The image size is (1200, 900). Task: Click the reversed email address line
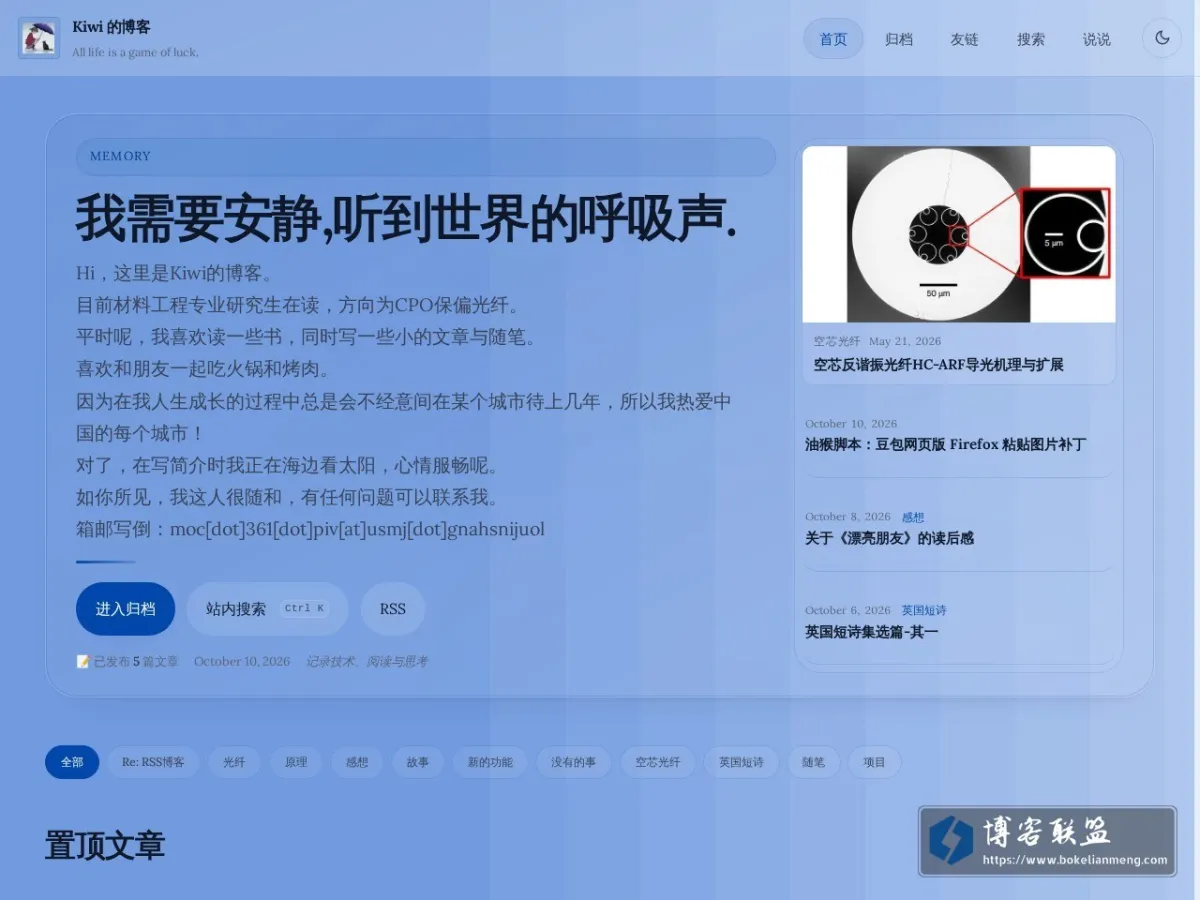coord(311,529)
